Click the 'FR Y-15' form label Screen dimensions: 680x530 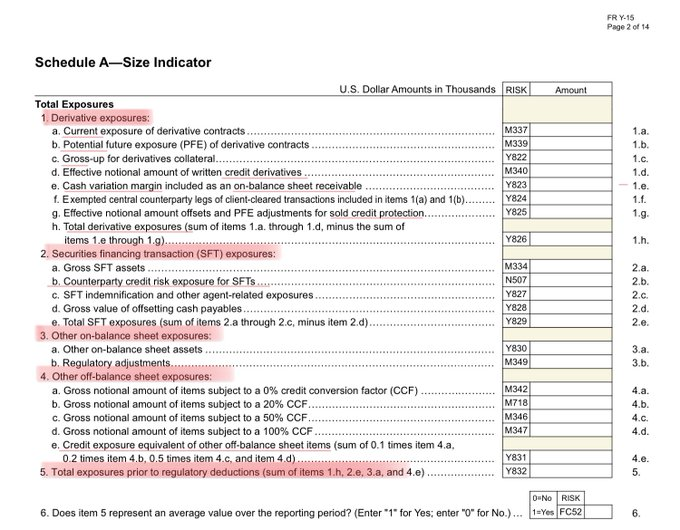pos(620,18)
